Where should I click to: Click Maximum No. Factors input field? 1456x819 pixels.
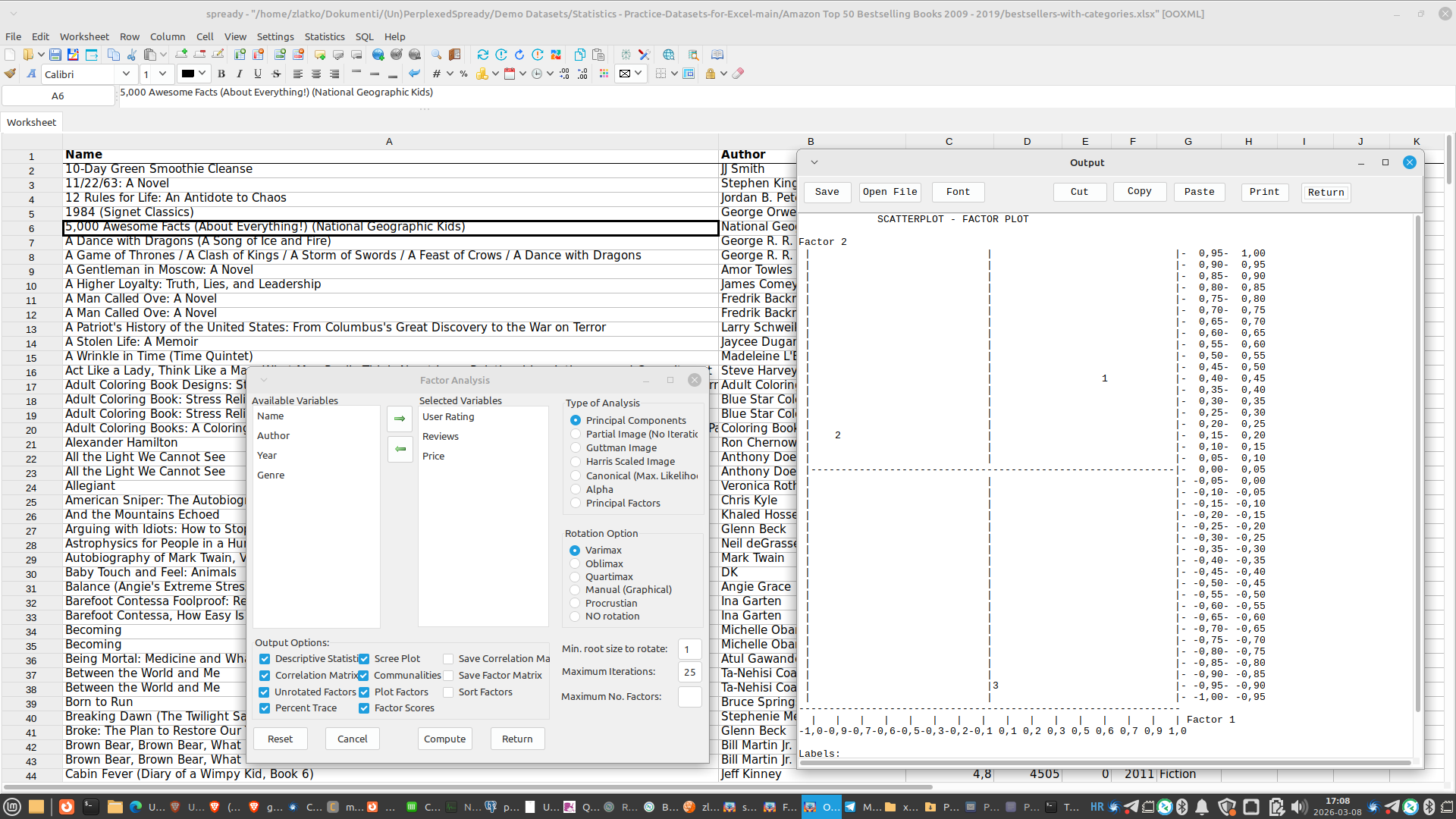[x=689, y=696]
